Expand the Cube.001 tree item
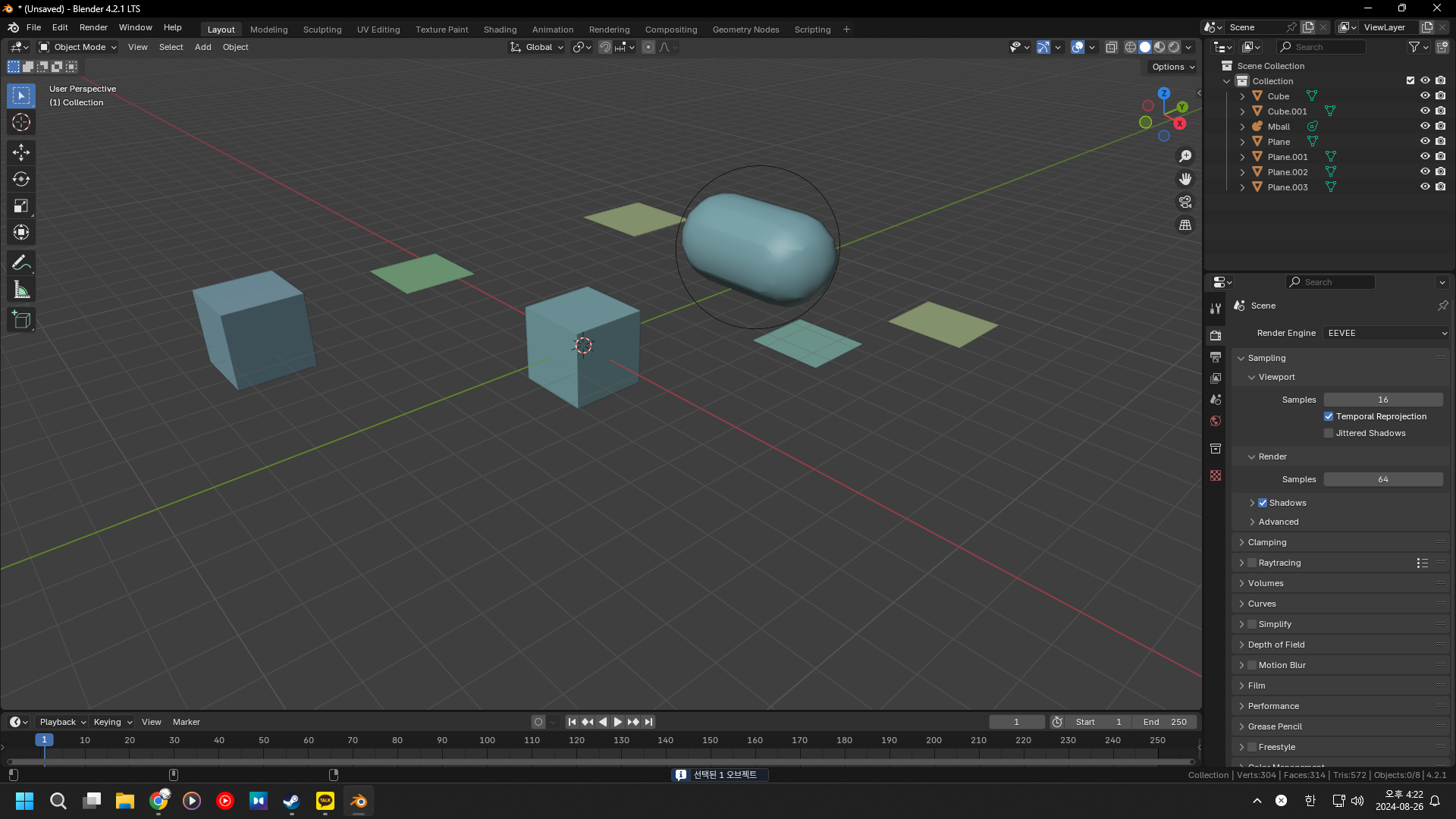This screenshot has height=819, width=1456. [1242, 111]
